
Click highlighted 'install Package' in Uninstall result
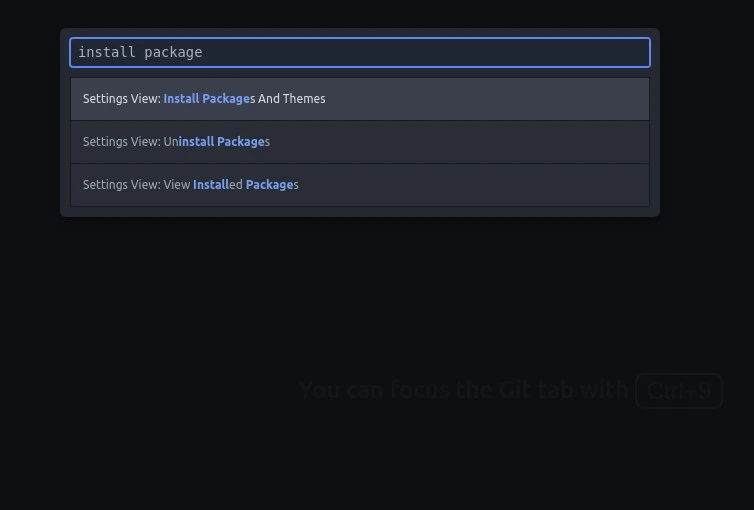pyautogui.click(x=221, y=142)
